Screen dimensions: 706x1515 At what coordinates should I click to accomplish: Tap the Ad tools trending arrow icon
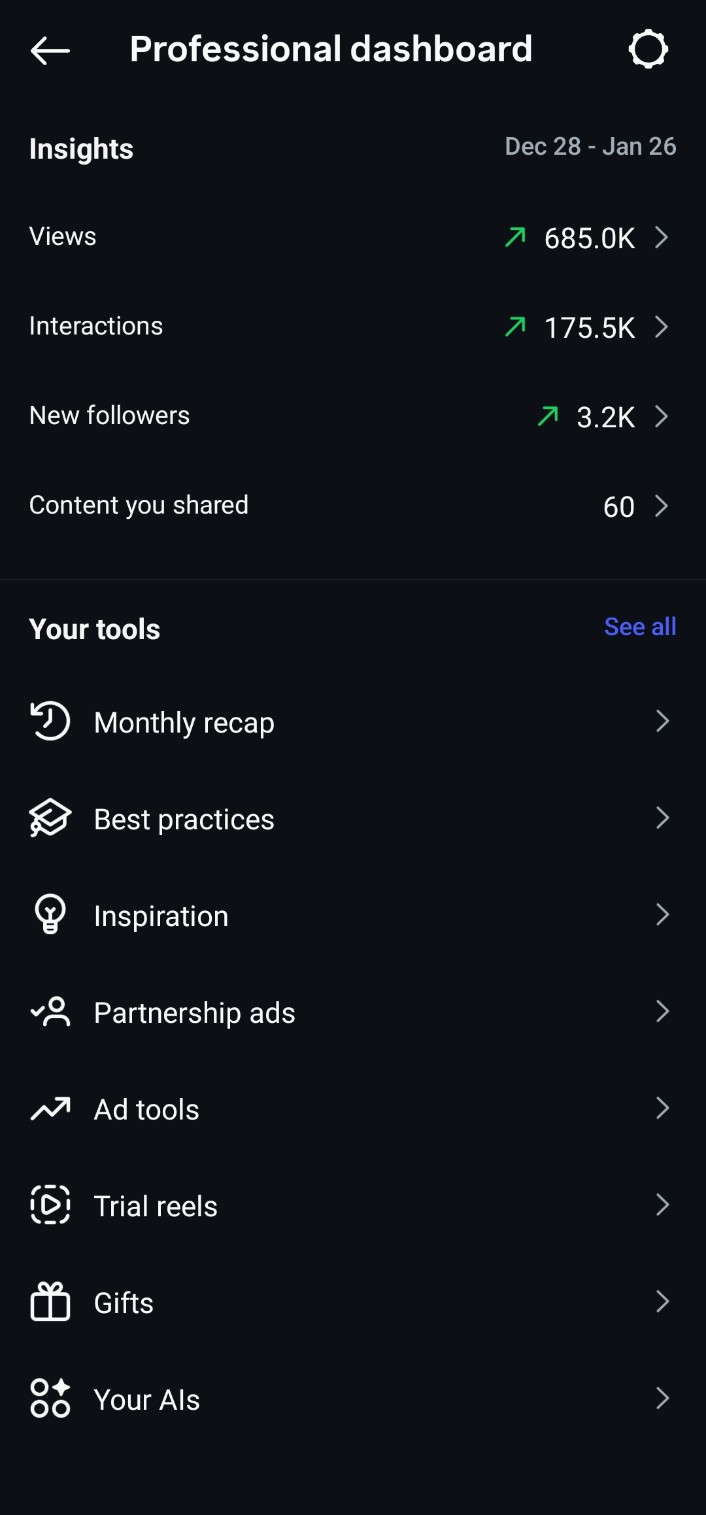click(50, 1109)
